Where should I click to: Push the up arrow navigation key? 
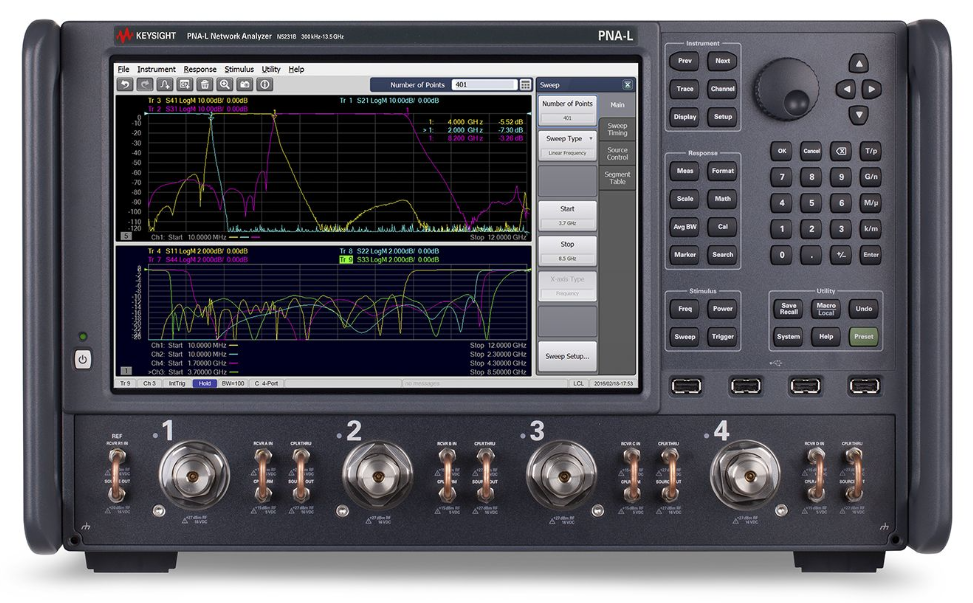click(858, 63)
